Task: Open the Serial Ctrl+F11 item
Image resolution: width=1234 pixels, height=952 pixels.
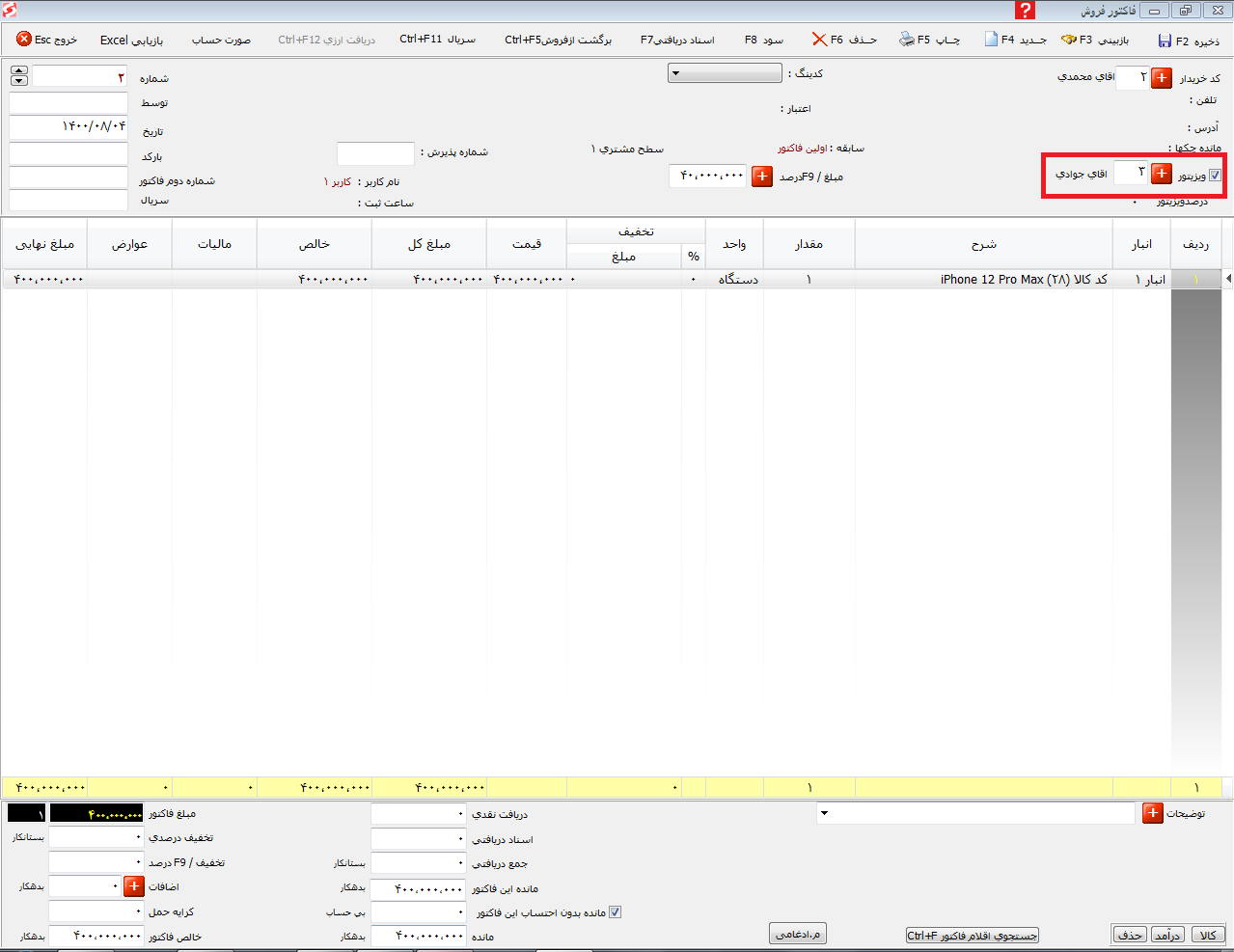Action: click(x=437, y=40)
